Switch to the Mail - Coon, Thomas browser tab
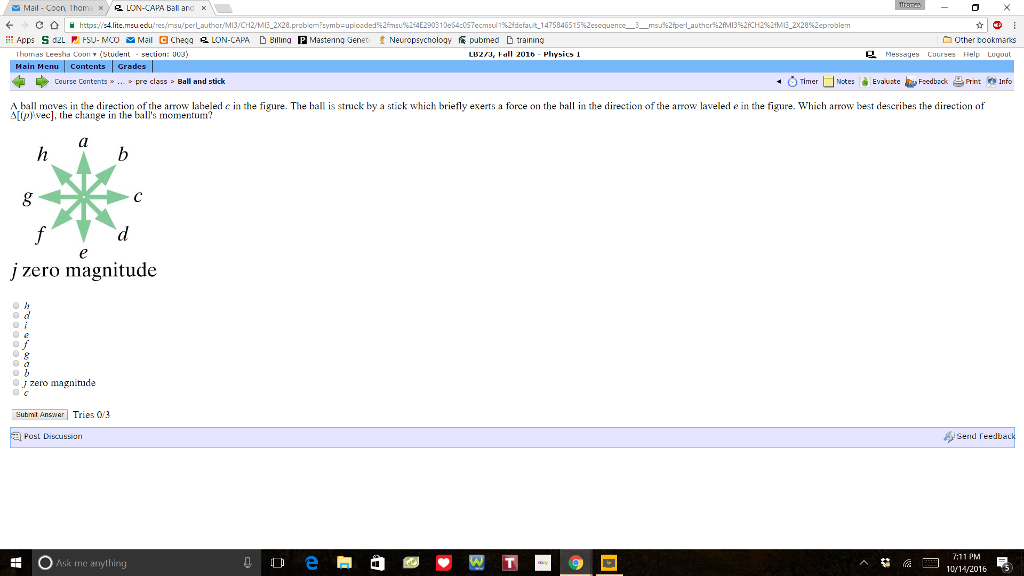The image size is (1024, 576). [x=55, y=8]
